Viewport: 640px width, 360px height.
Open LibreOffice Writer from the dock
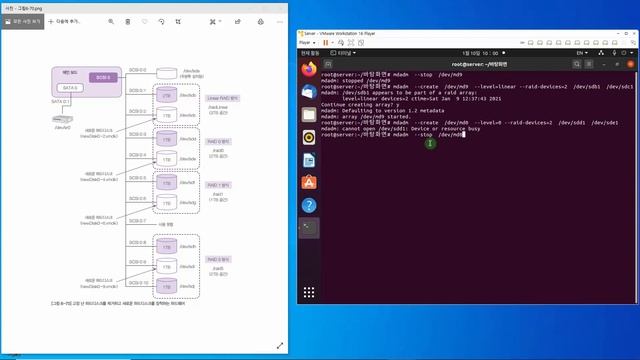click(x=309, y=160)
